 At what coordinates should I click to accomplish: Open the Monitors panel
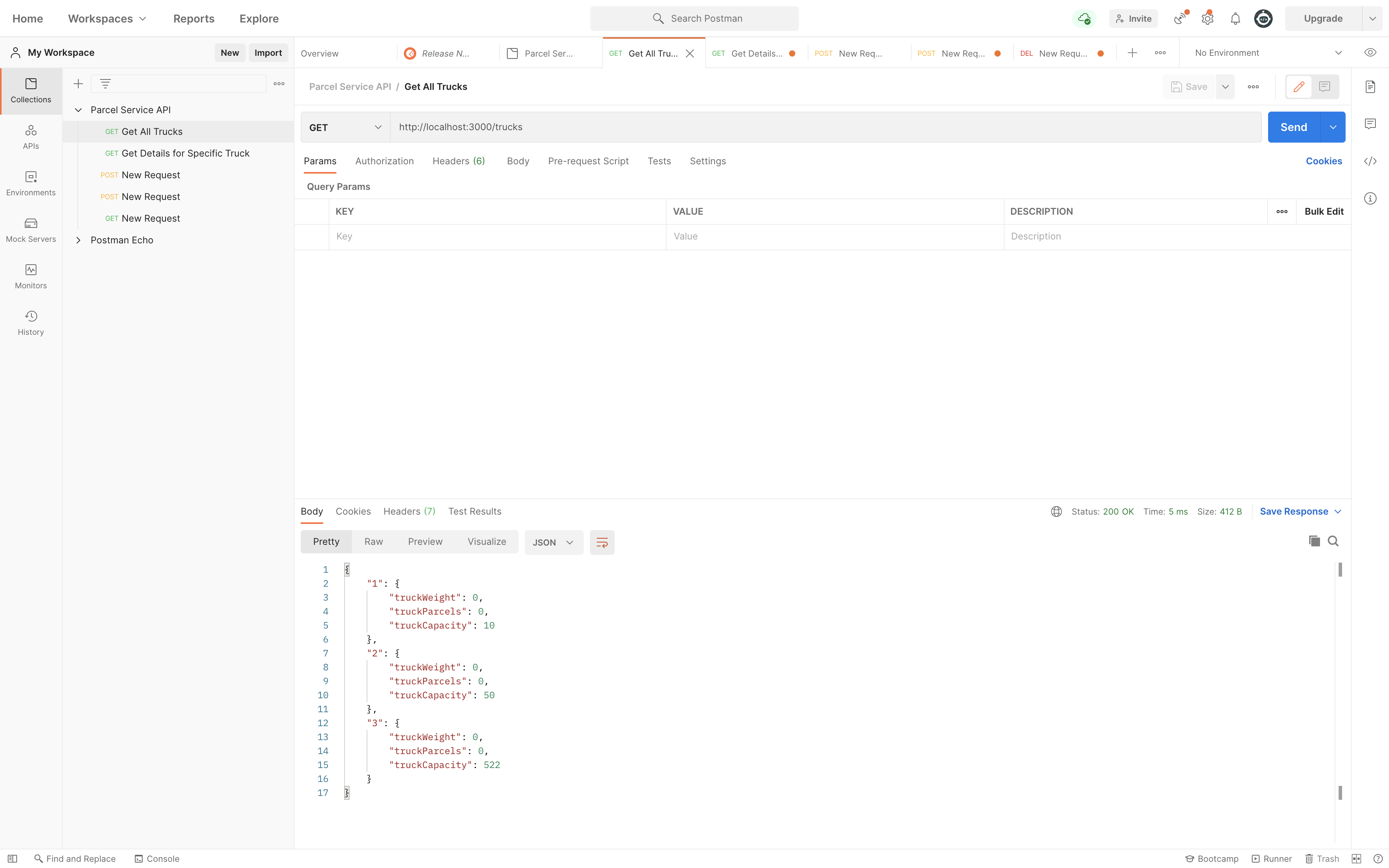pyautogui.click(x=30, y=276)
